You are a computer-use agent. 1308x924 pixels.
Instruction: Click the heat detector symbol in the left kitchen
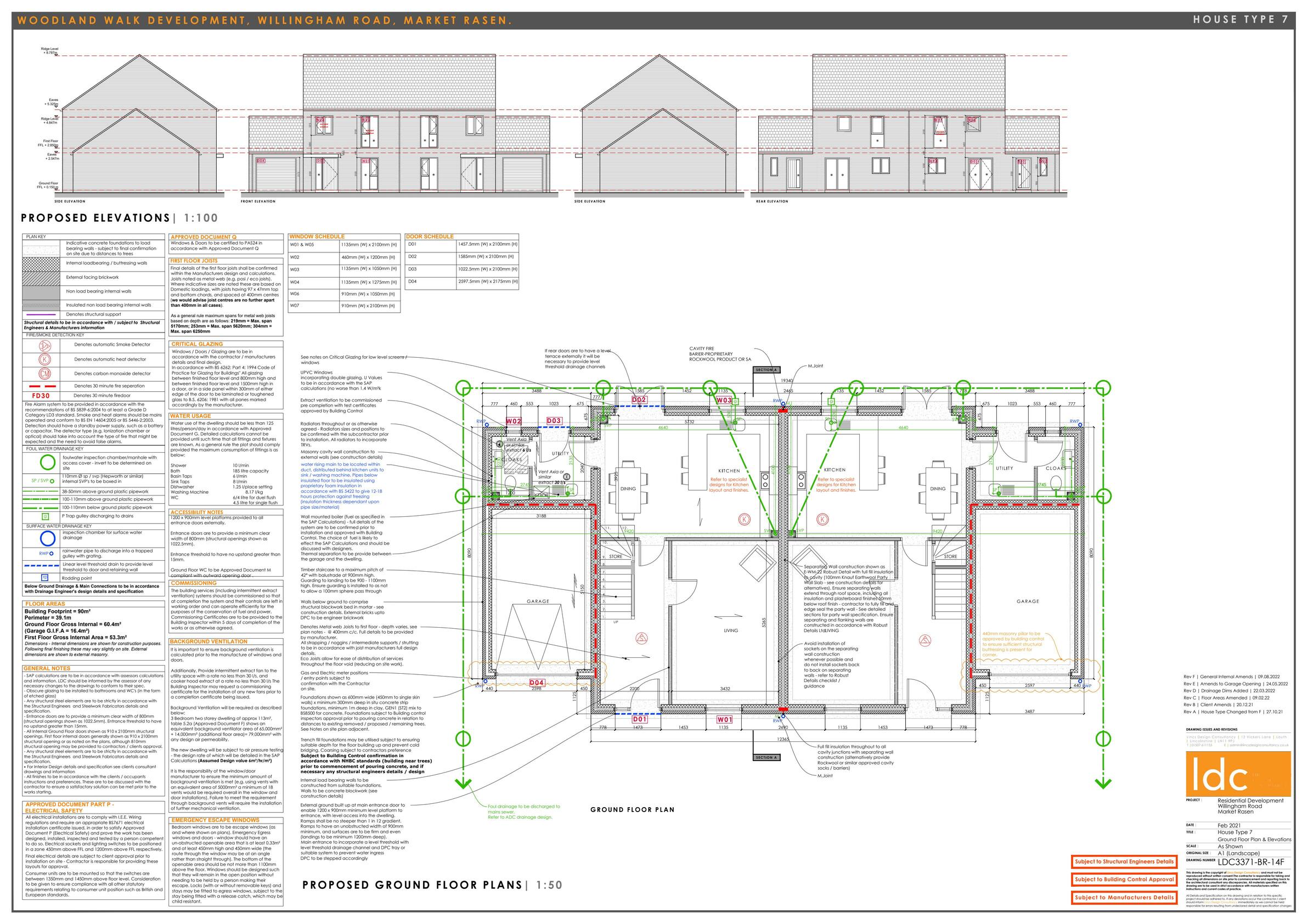click(743, 519)
